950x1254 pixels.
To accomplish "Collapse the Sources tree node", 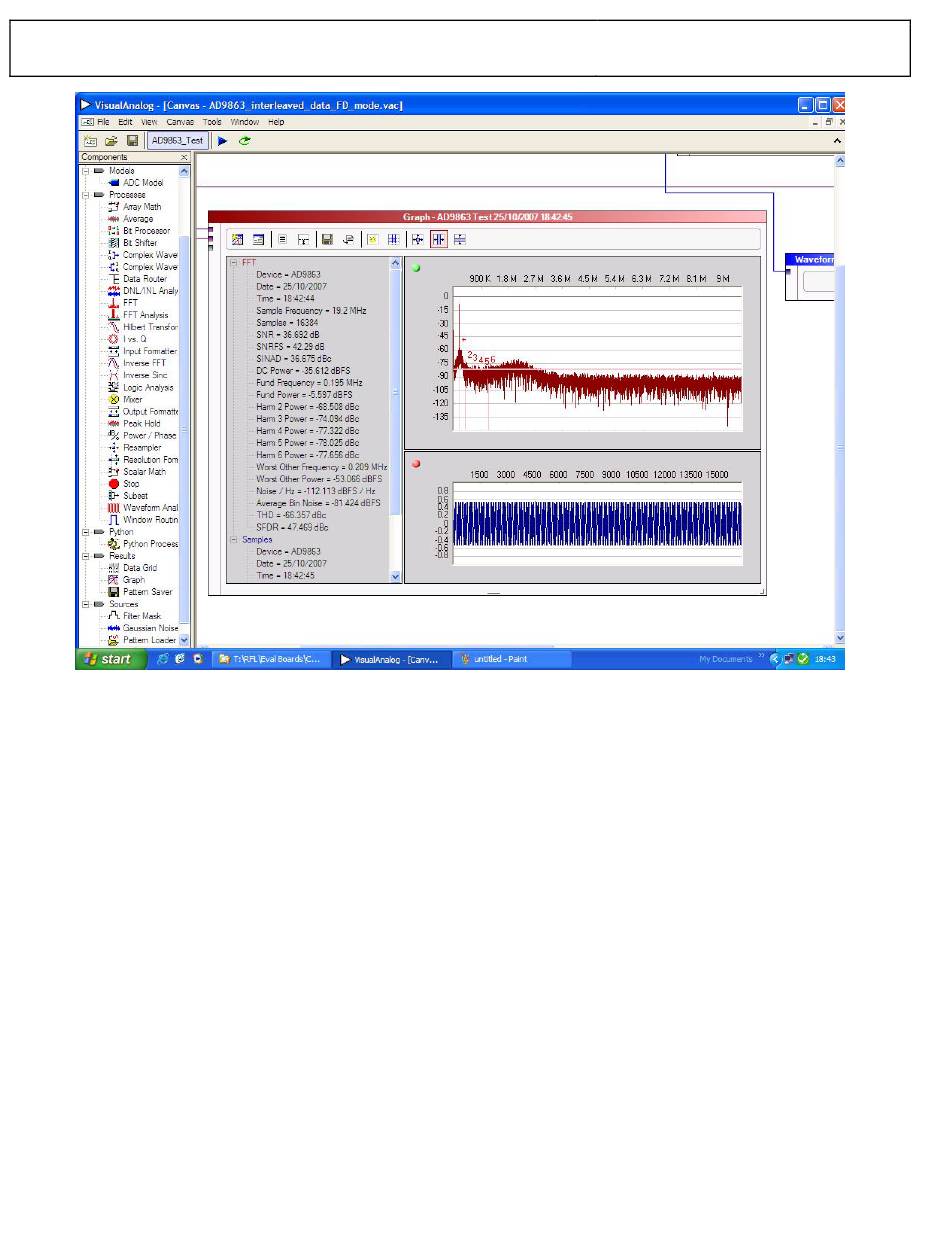I will pos(86,604).
